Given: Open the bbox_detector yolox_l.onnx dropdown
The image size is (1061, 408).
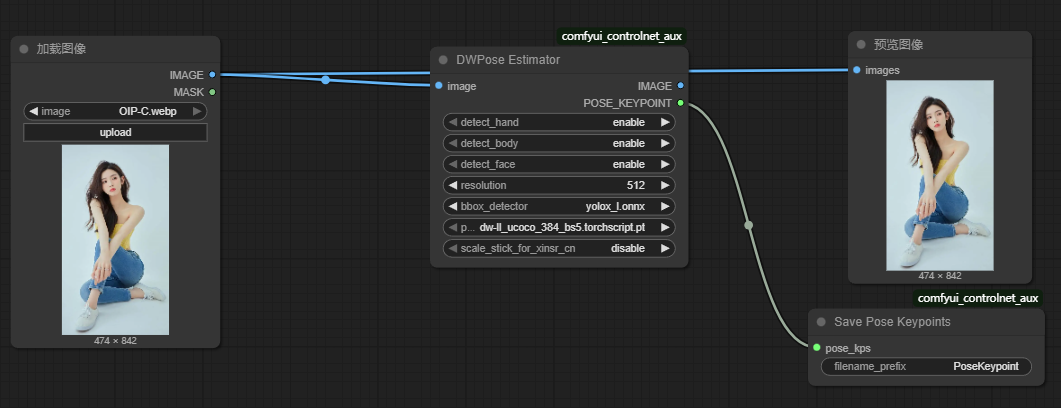Looking at the screenshot, I should coord(558,206).
